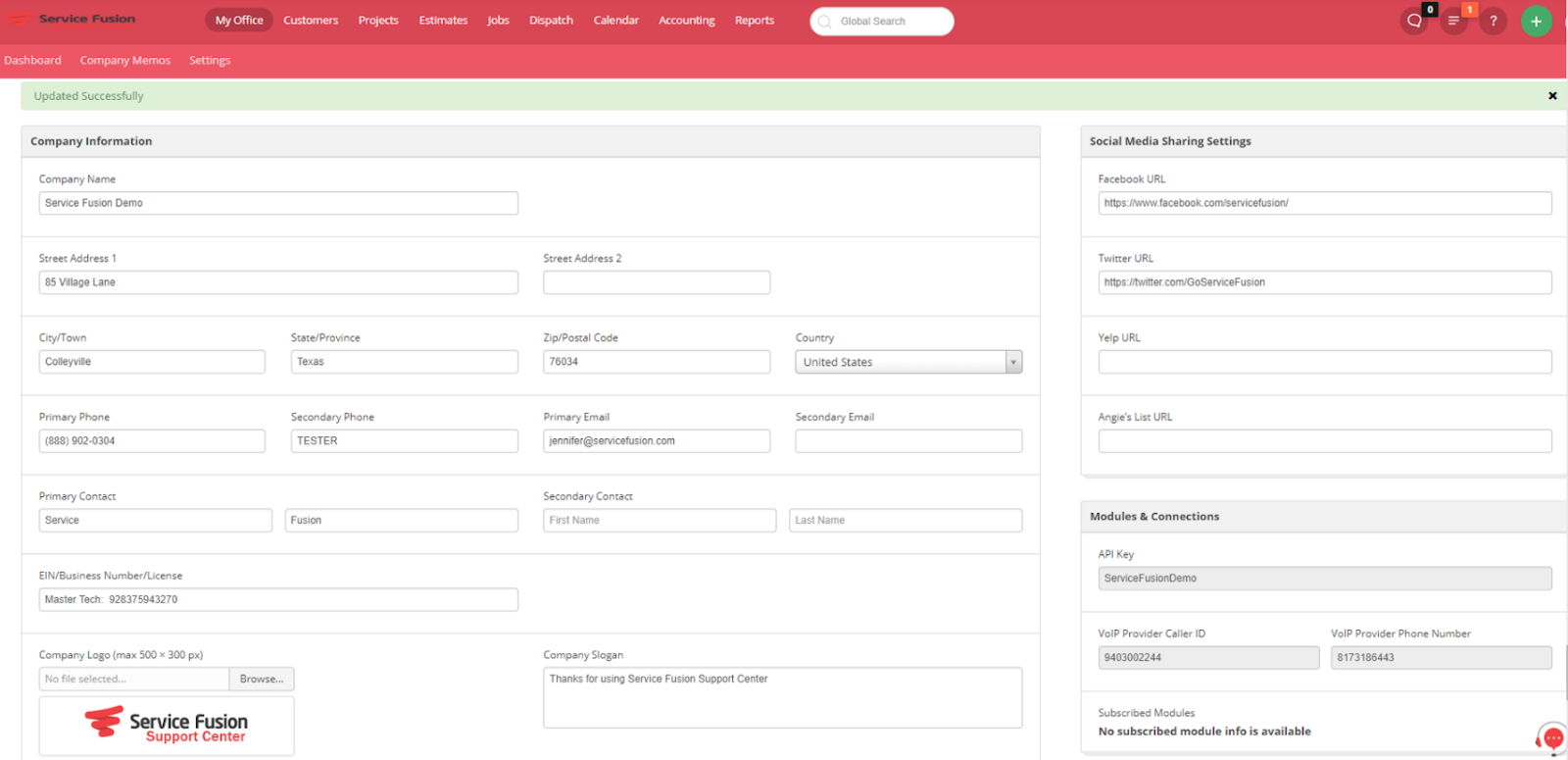This screenshot has height=760, width=1568.
Task: Click the Service Fusion logo
Action: click(72, 19)
